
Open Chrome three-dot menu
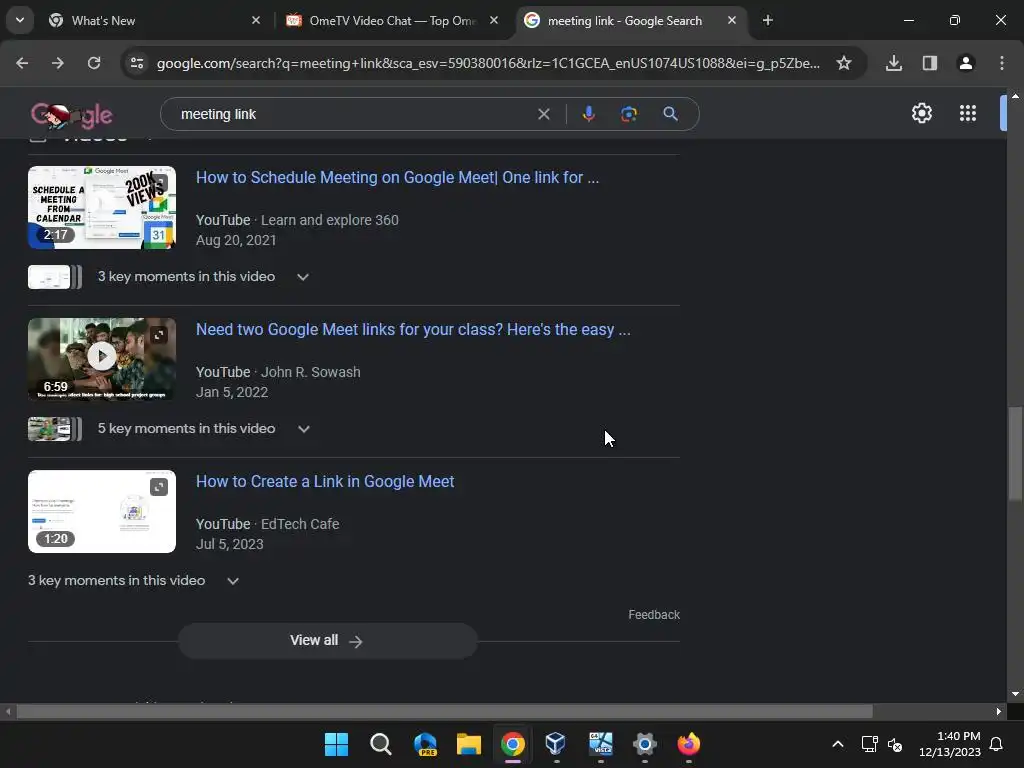click(x=1002, y=63)
